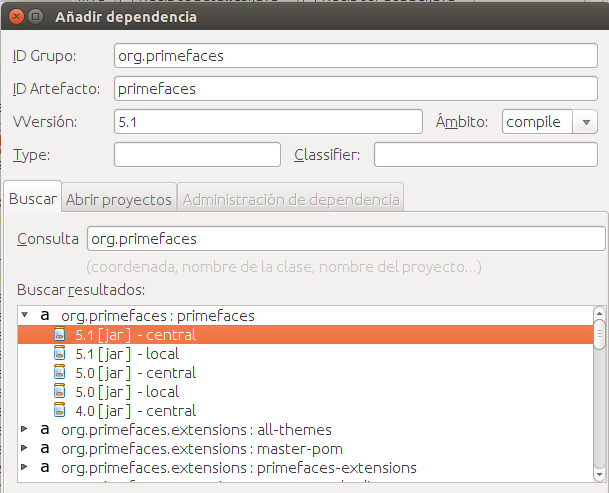The width and height of the screenshot is (609, 493).
Task: Select the 5.1 [jar] - central result
Action: 305,334
